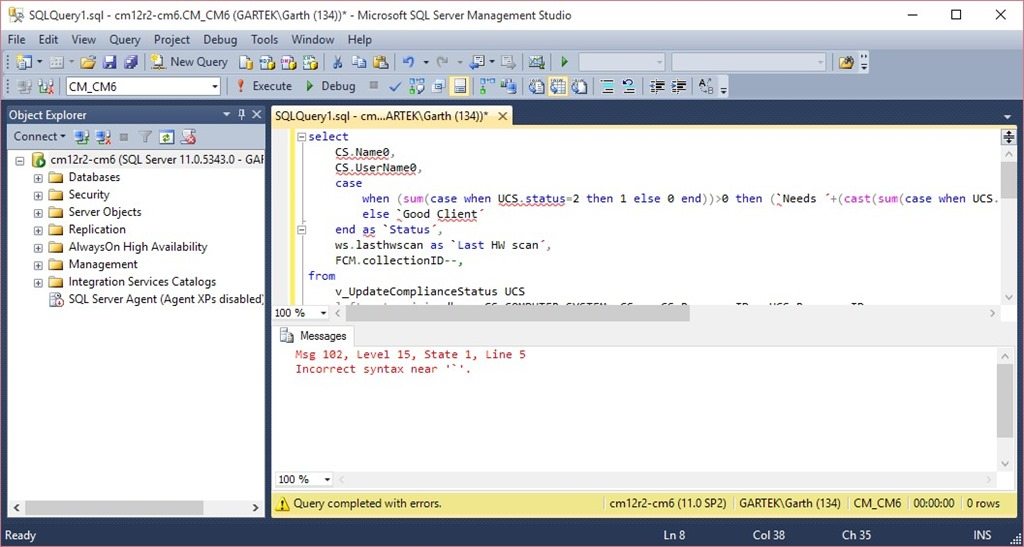Viewport: 1024px width, 547px height.
Task: Pin the Object Explorer with Auto Hide
Action: pyautogui.click(x=241, y=115)
